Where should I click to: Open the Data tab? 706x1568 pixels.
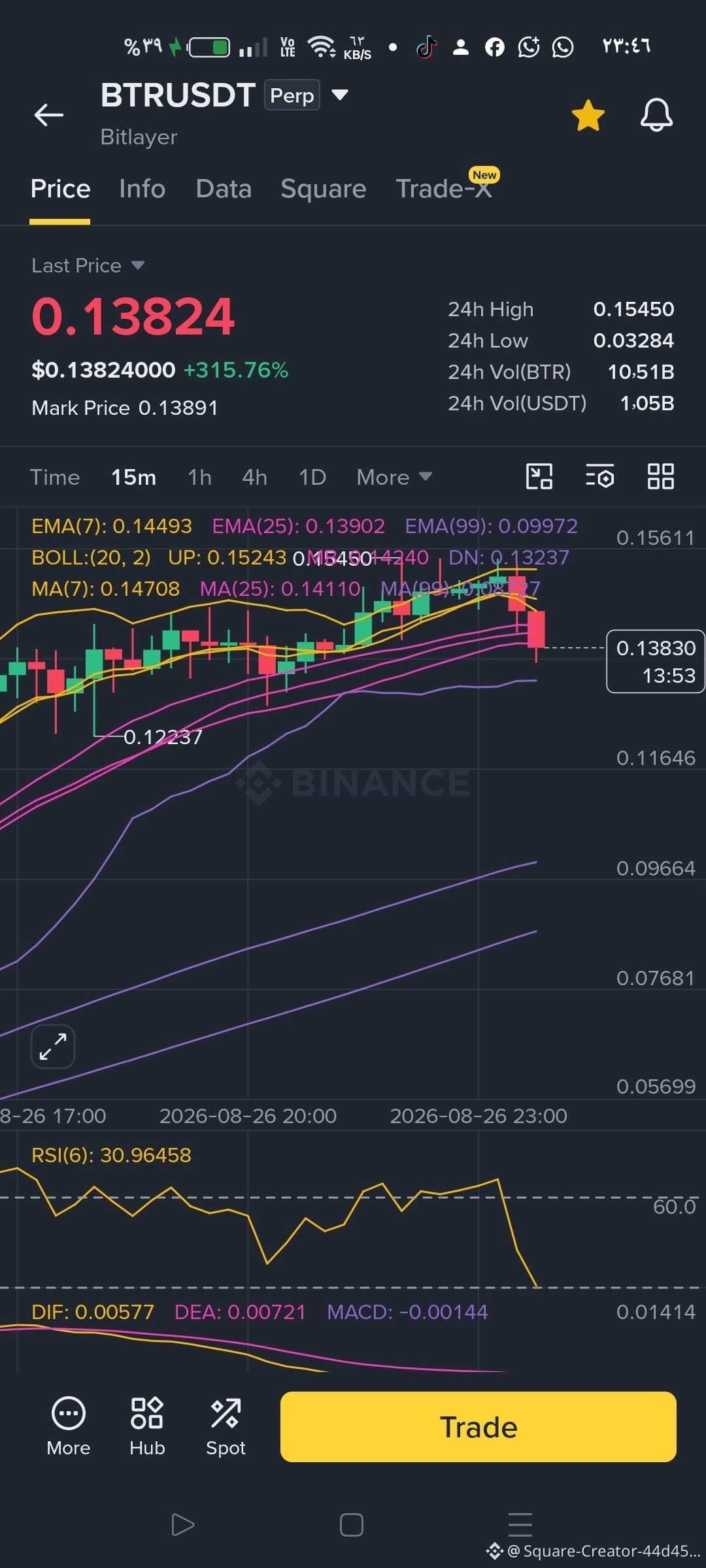pyautogui.click(x=224, y=189)
